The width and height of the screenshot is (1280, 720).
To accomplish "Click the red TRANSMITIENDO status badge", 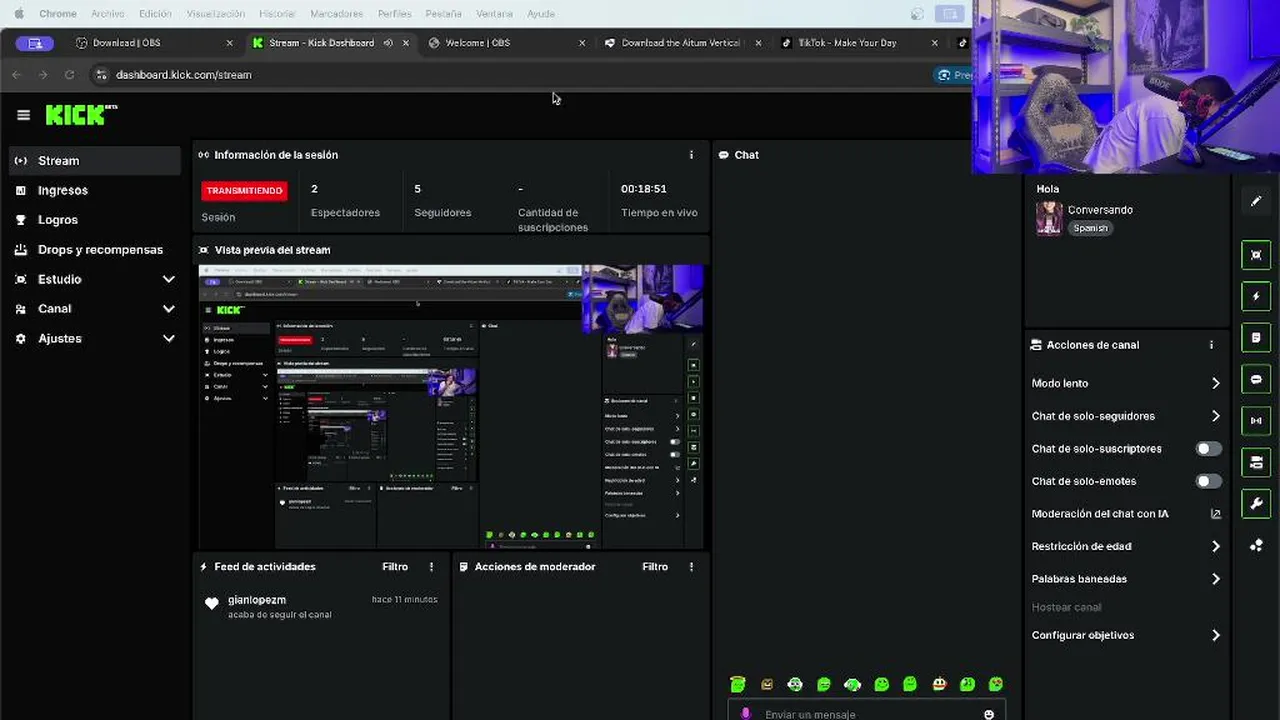I will point(244,190).
